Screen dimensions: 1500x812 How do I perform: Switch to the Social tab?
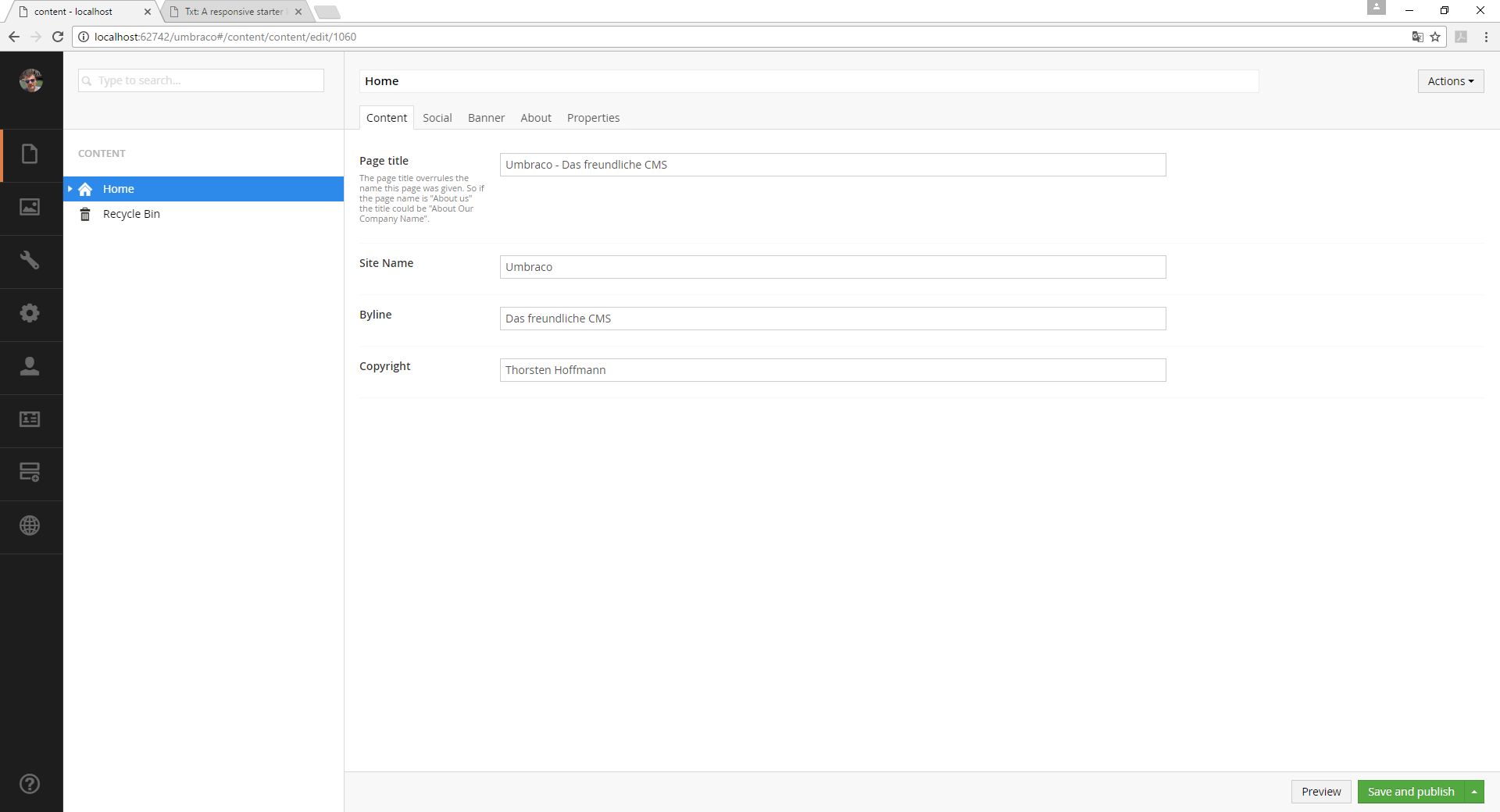[437, 118]
